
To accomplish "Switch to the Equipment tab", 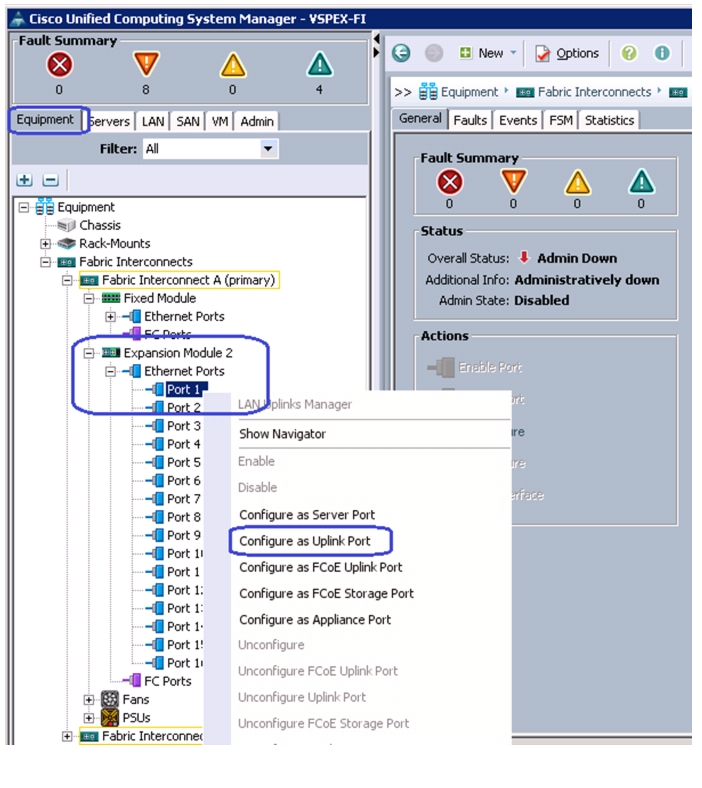I will click(45, 120).
